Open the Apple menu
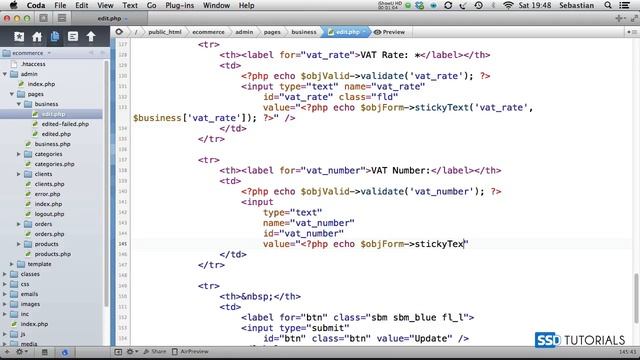Image resolution: width=640 pixels, height=360 pixels. point(13,5)
